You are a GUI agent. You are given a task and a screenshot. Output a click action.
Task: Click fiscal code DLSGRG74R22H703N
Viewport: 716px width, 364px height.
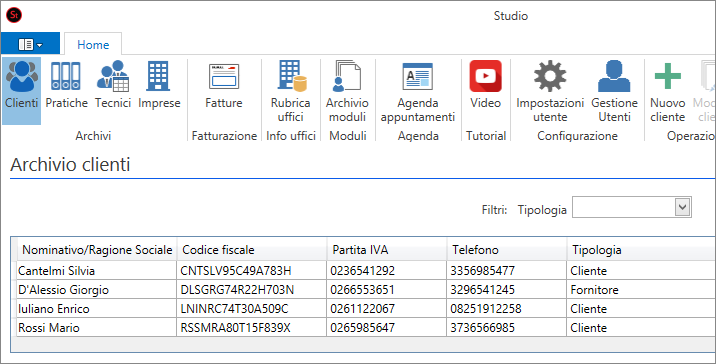(237, 290)
